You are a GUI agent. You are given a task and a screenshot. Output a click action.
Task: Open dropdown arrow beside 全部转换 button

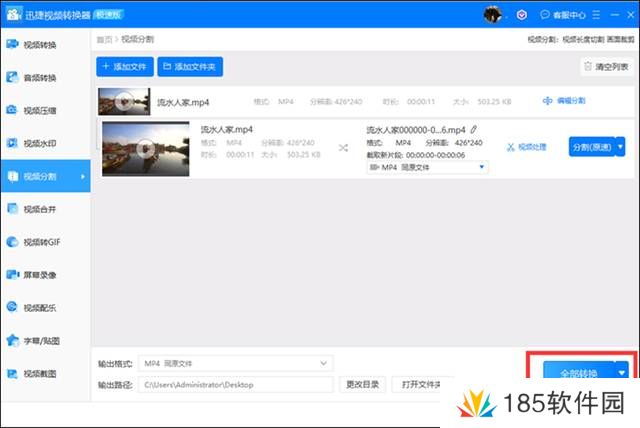pyautogui.click(x=621, y=373)
